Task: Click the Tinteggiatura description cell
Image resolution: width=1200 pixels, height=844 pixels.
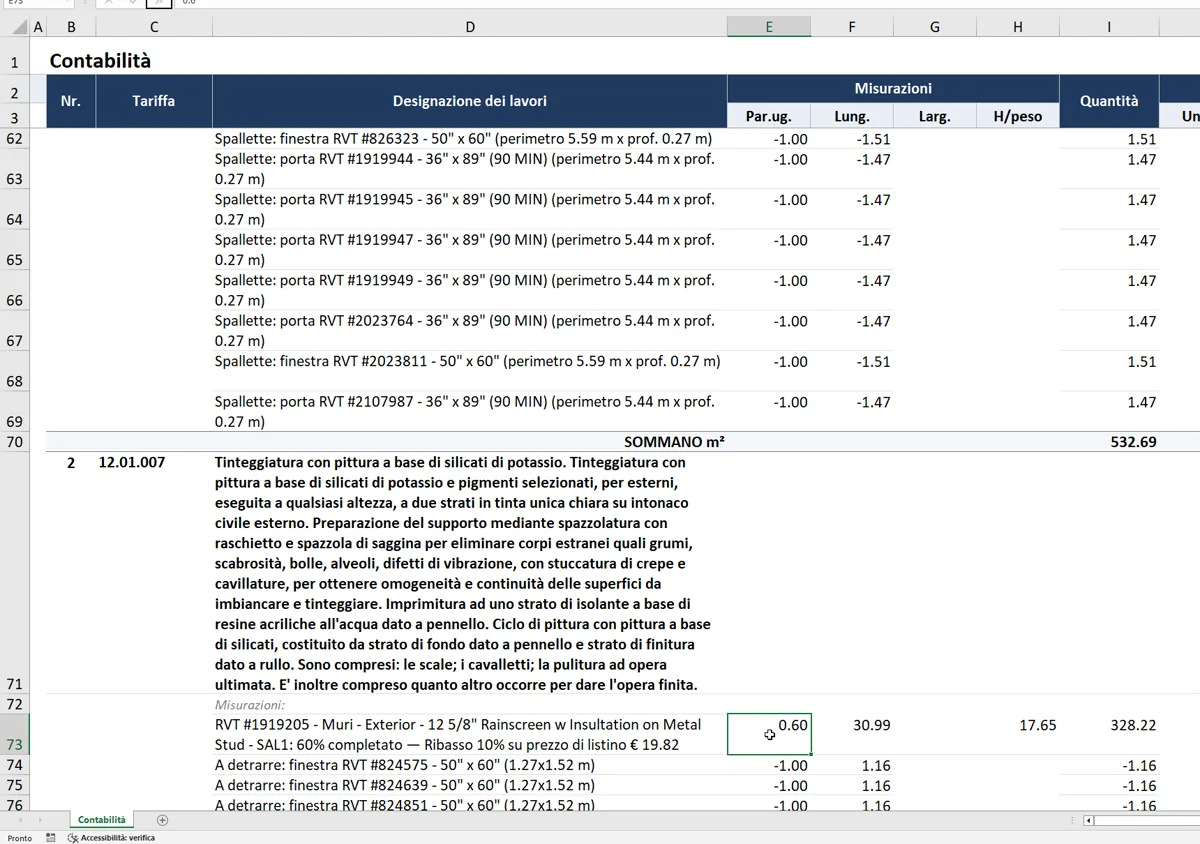Action: pos(470,573)
